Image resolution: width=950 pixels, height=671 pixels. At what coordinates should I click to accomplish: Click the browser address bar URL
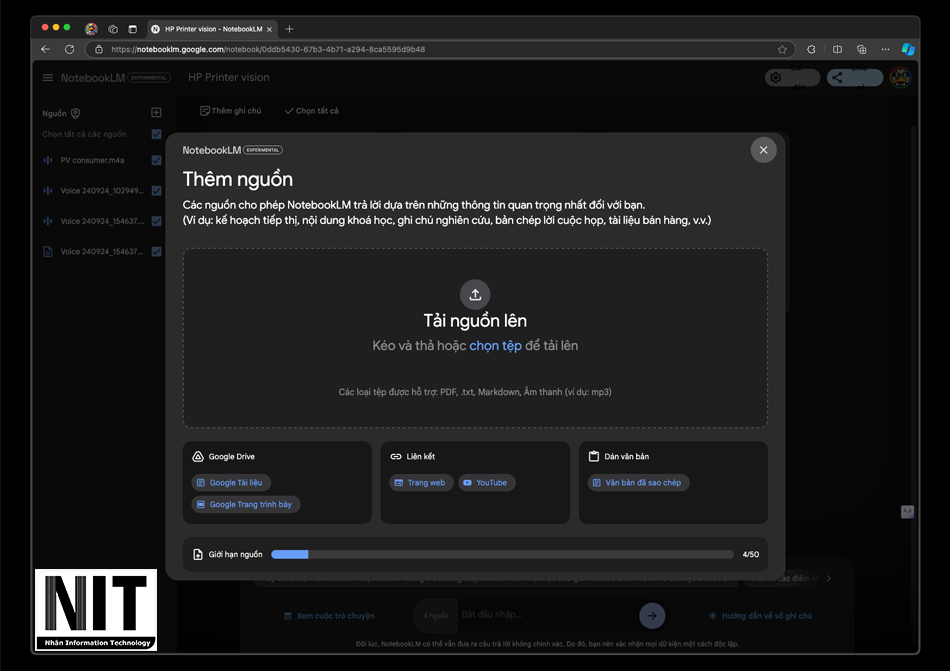point(268,49)
